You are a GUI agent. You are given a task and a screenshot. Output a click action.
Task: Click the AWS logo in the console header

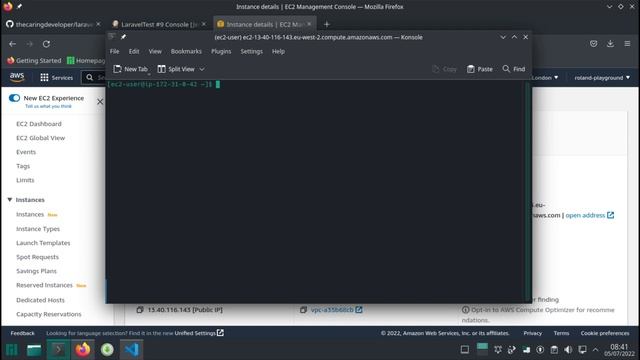[17, 77]
